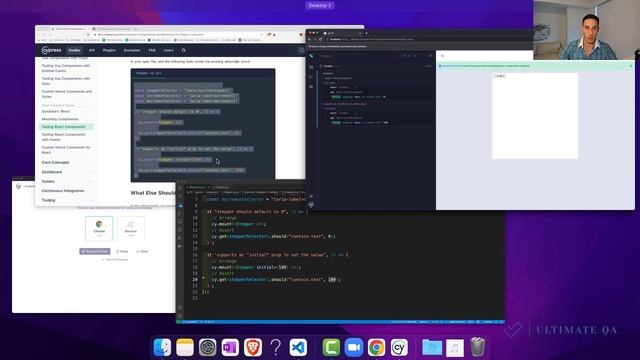The height and width of the screenshot is (360, 640).
Task: Open API tab in Cypress docs navbar
Action: tap(91, 50)
